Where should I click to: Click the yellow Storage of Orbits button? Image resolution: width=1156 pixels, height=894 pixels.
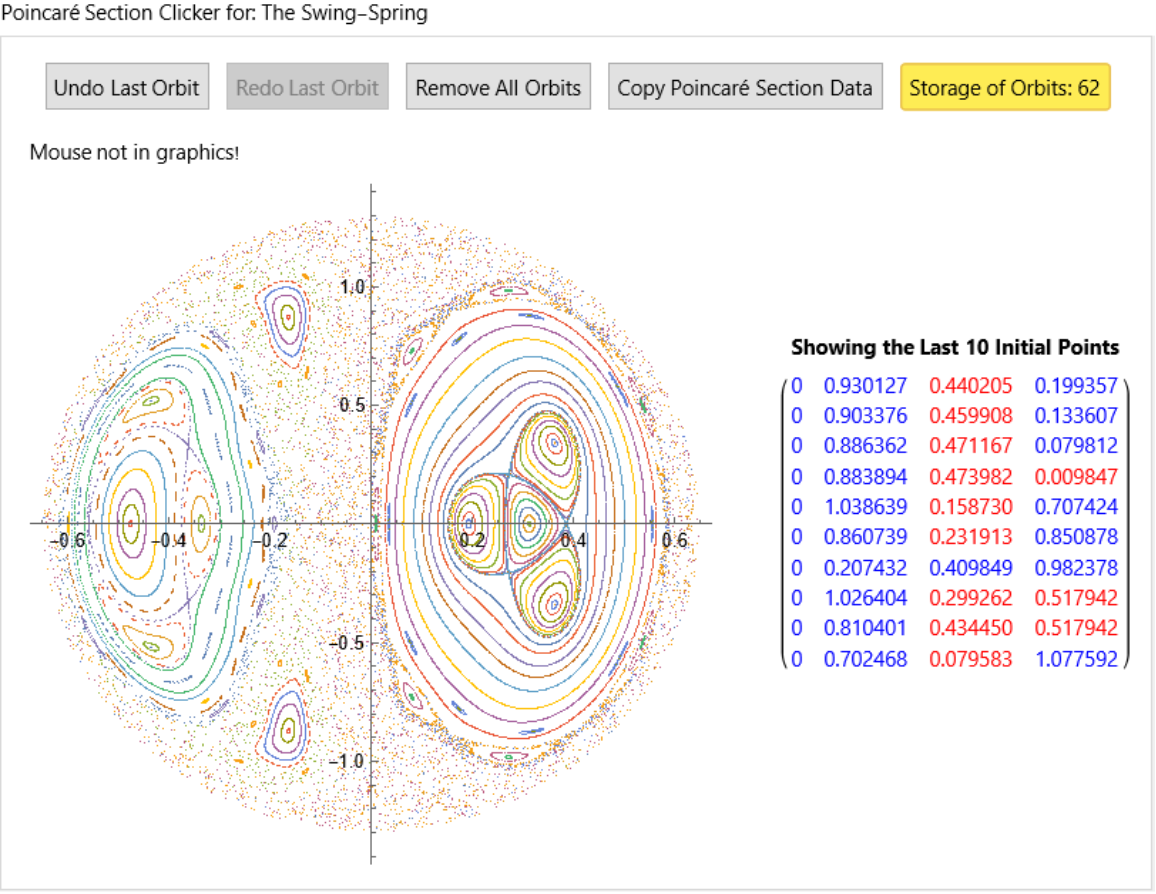point(1004,88)
